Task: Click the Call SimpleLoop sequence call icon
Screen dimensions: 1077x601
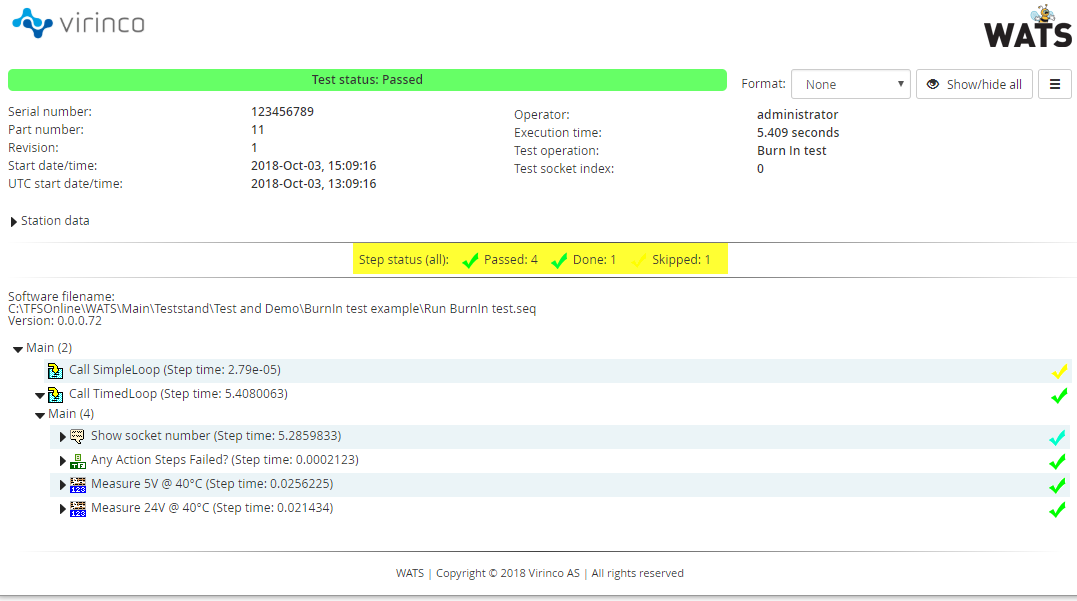Action: (56, 371)
